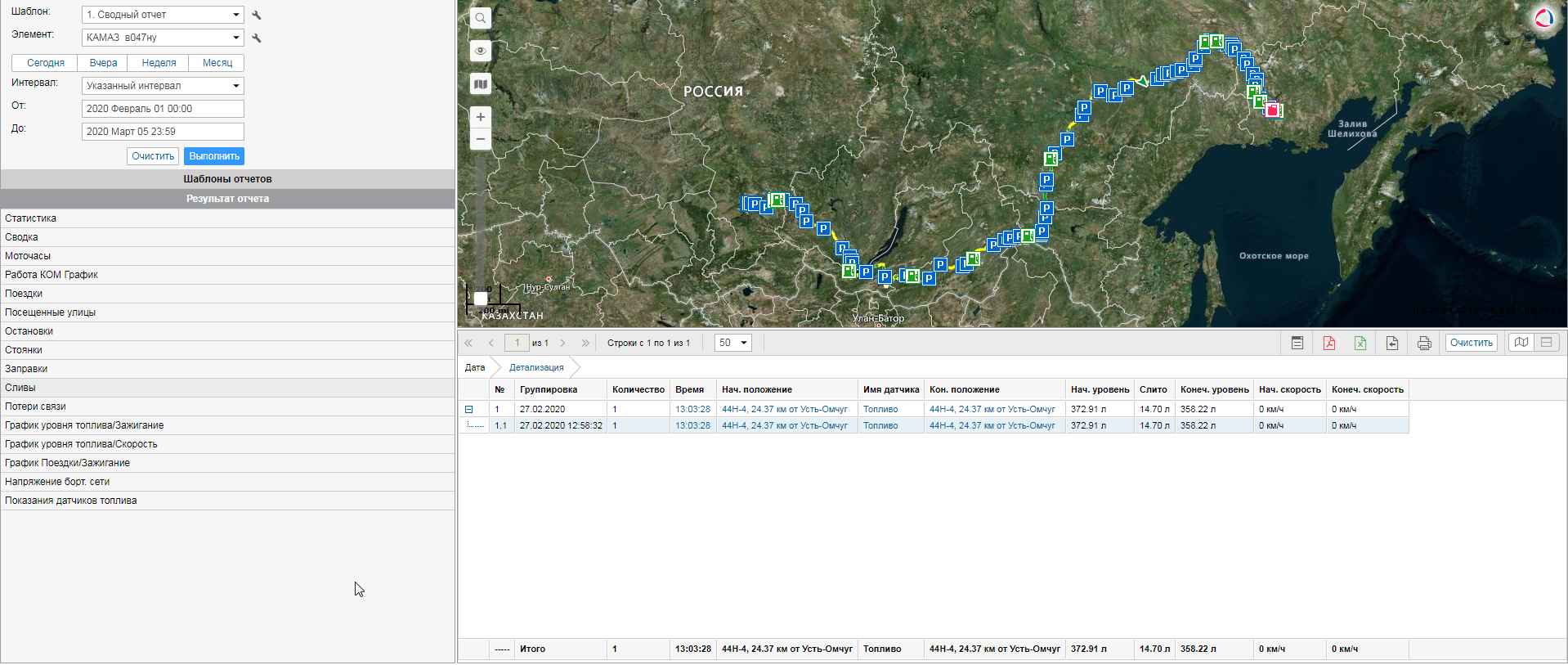Export report to PDF
The width and height of the screenshot is (1568, 665).
click(1329, 343)
